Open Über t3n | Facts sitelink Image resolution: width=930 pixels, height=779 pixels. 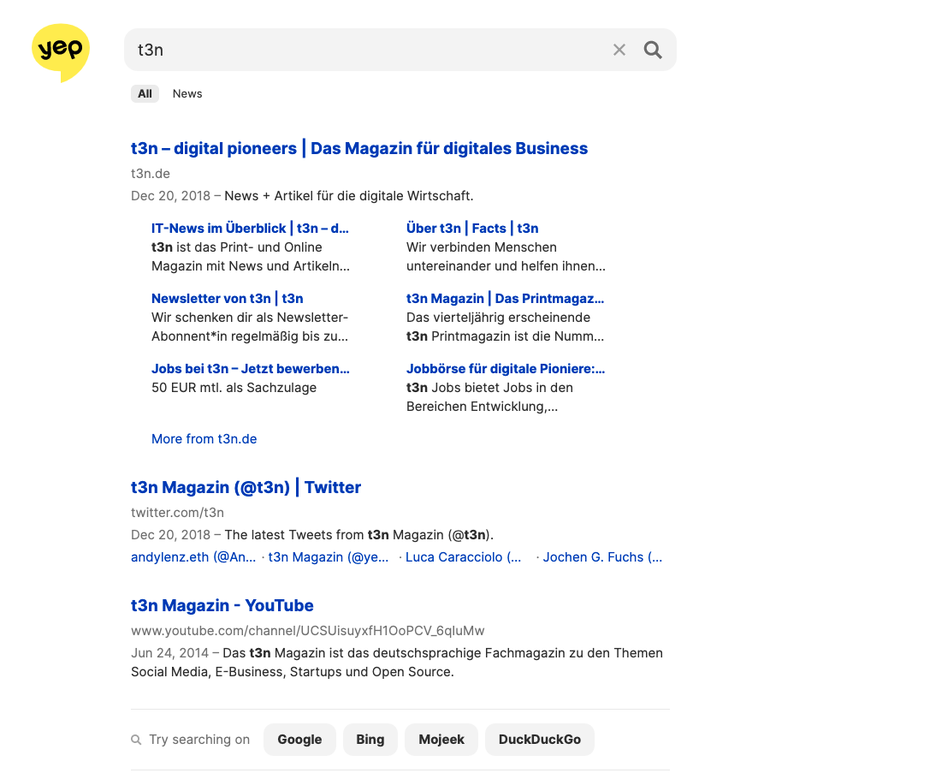coord(472,228)
